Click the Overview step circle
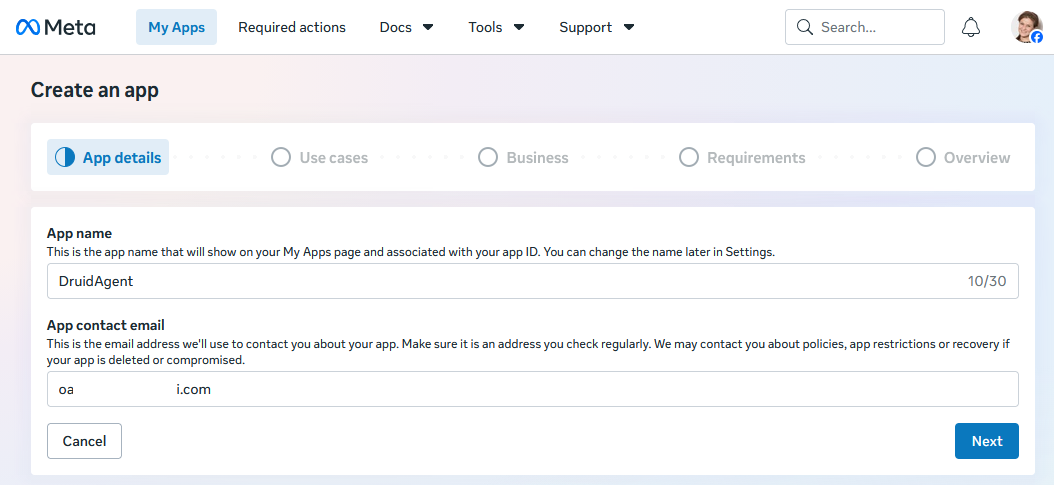 (x=926, y=157)
